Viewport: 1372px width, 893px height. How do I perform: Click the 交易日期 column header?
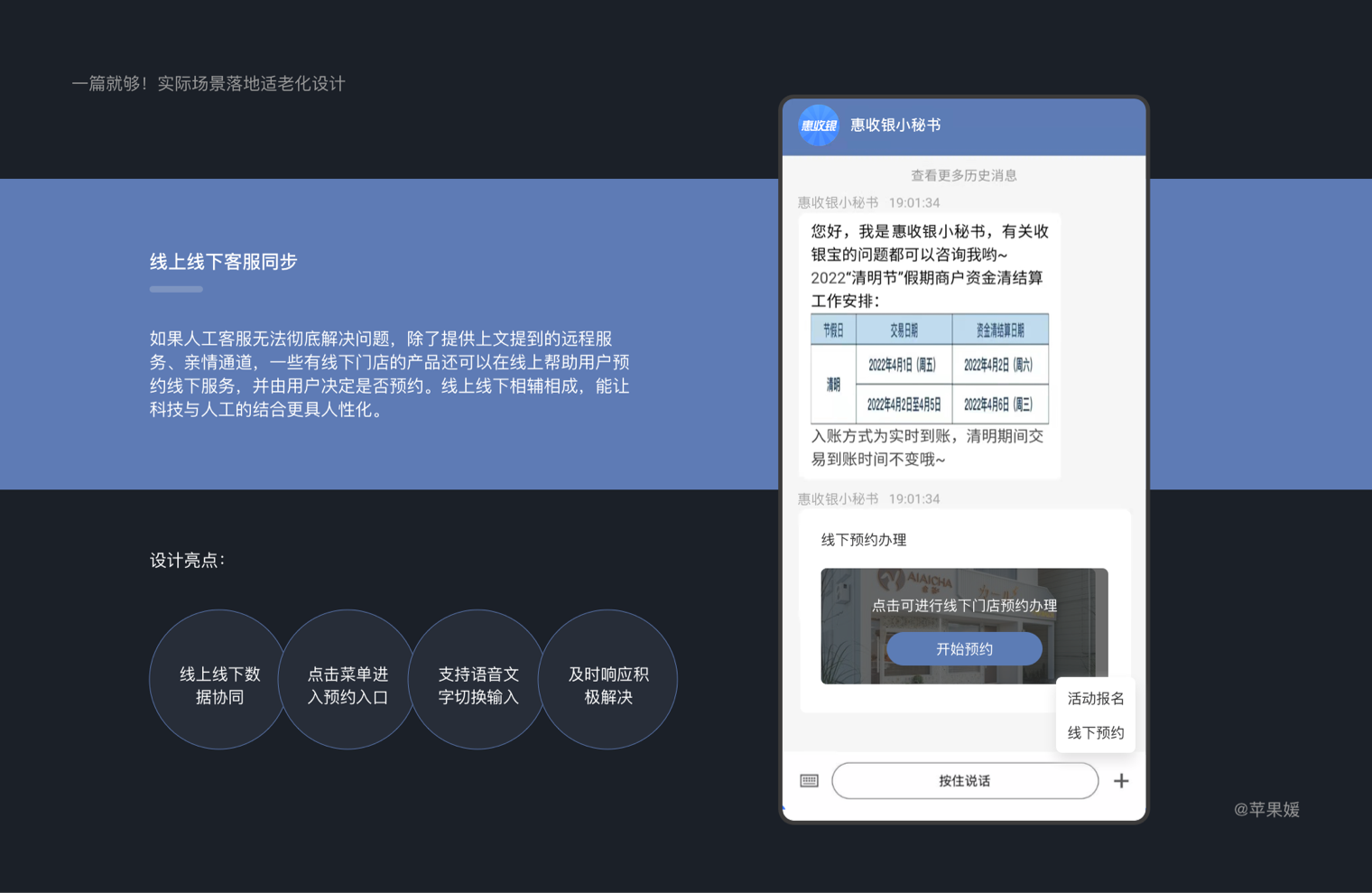(904, 330)
